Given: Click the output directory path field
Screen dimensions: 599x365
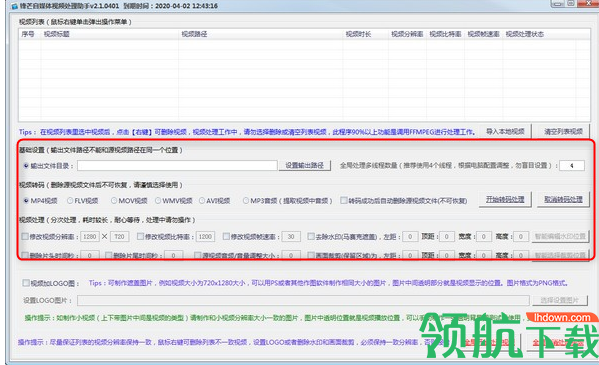Looking at the screenshot, I should (x=177, y=165).
